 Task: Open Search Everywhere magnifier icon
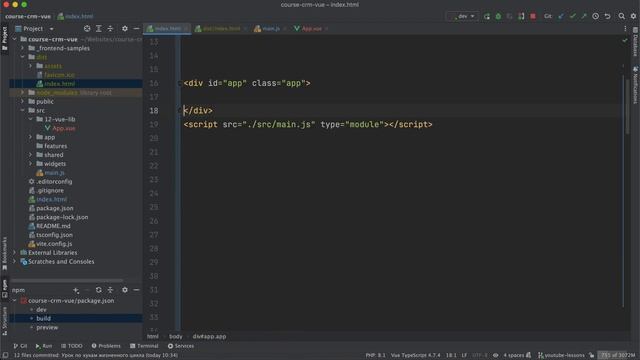[622, 16]
